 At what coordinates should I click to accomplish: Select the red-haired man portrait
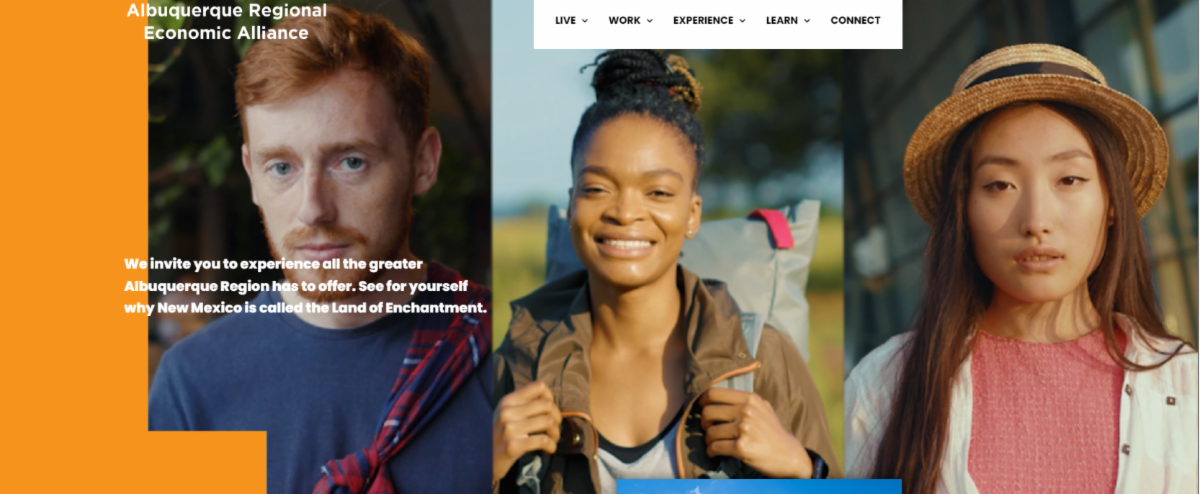pyautogui.click(x=320, y=247)
